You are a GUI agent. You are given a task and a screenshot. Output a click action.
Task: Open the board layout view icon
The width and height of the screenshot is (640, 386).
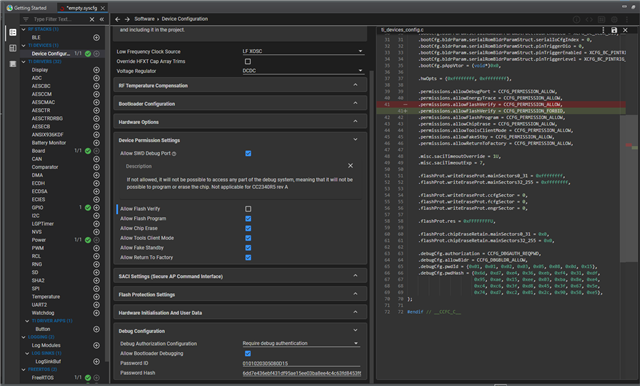coord(13,48)
